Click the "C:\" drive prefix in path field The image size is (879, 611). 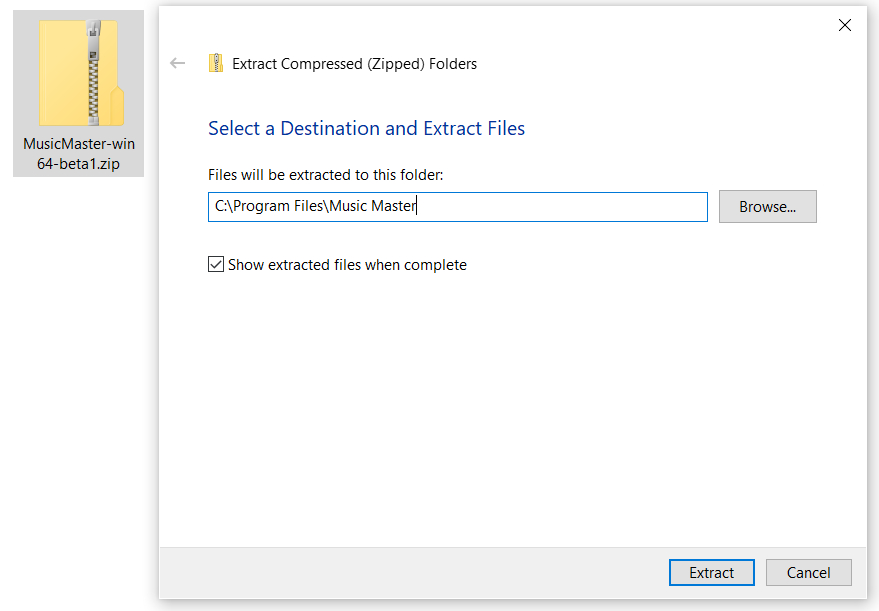223,207
